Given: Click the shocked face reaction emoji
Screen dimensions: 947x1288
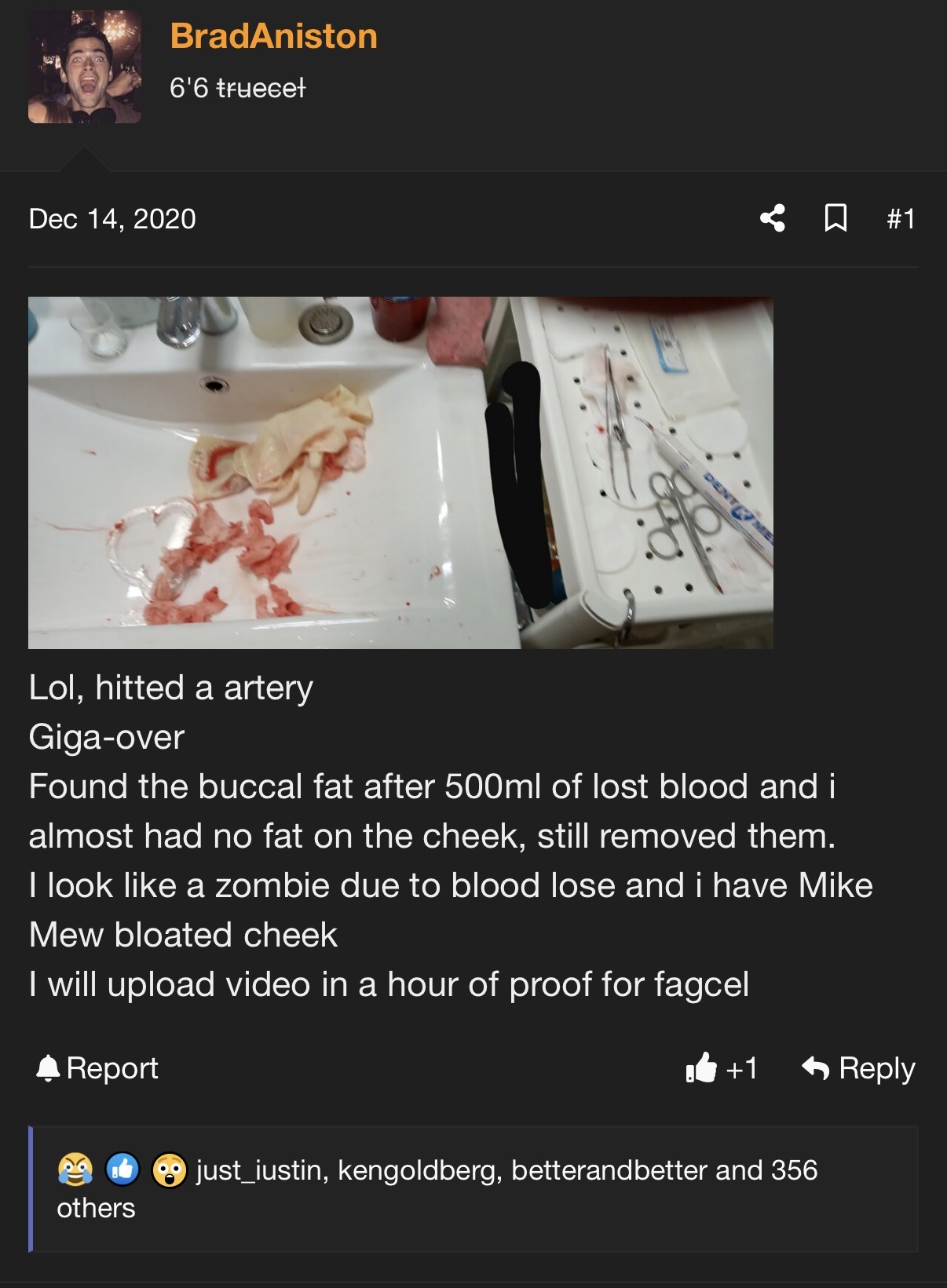Looking at the screenshot, I should point(169,1169).
